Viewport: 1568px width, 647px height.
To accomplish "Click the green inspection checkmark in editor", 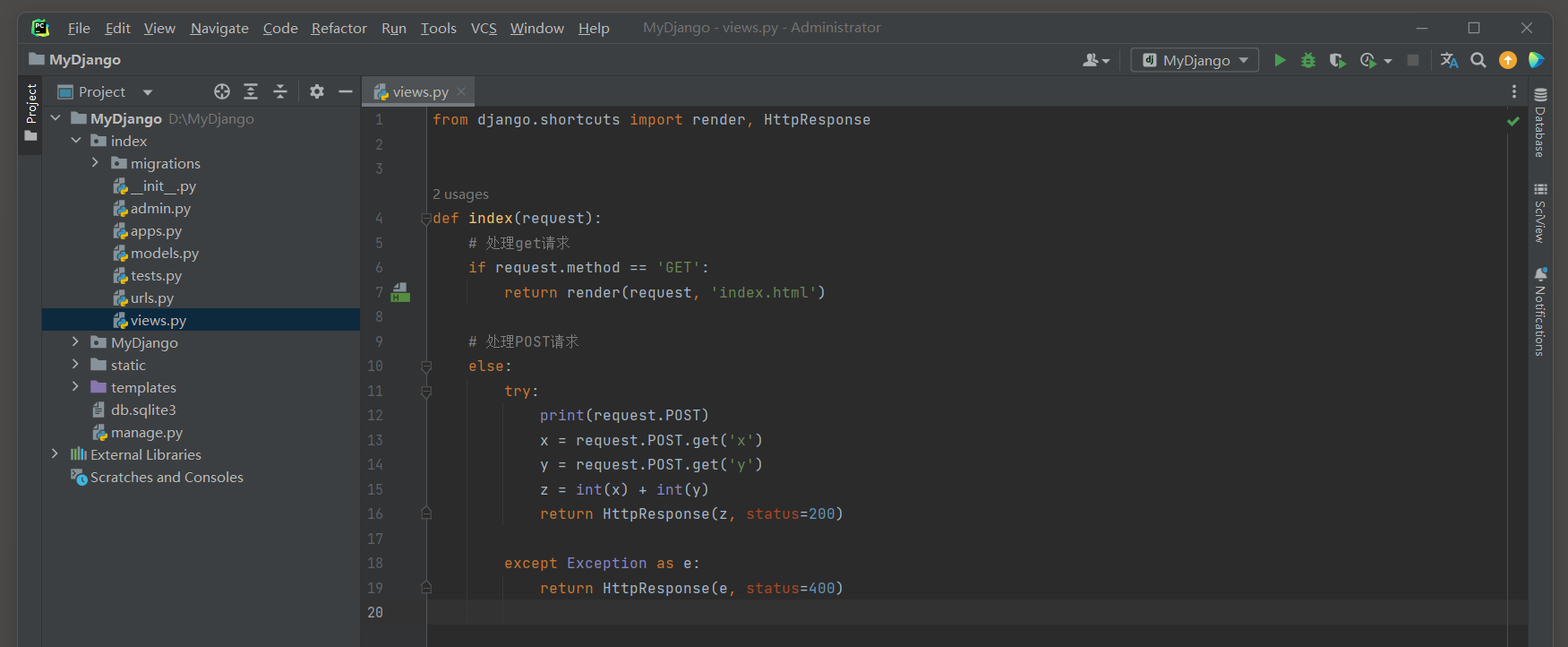I will tap(1513, 121).
